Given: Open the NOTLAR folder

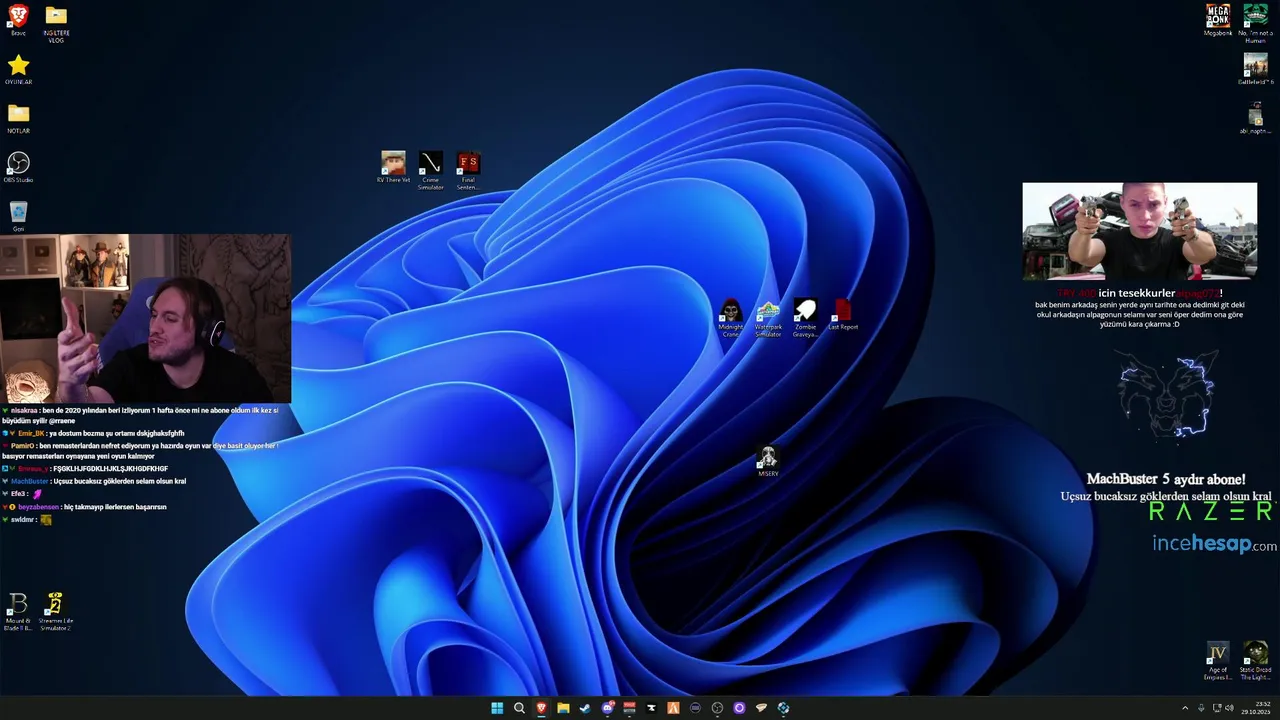Looking at the screenshot, I should (18, 118).
